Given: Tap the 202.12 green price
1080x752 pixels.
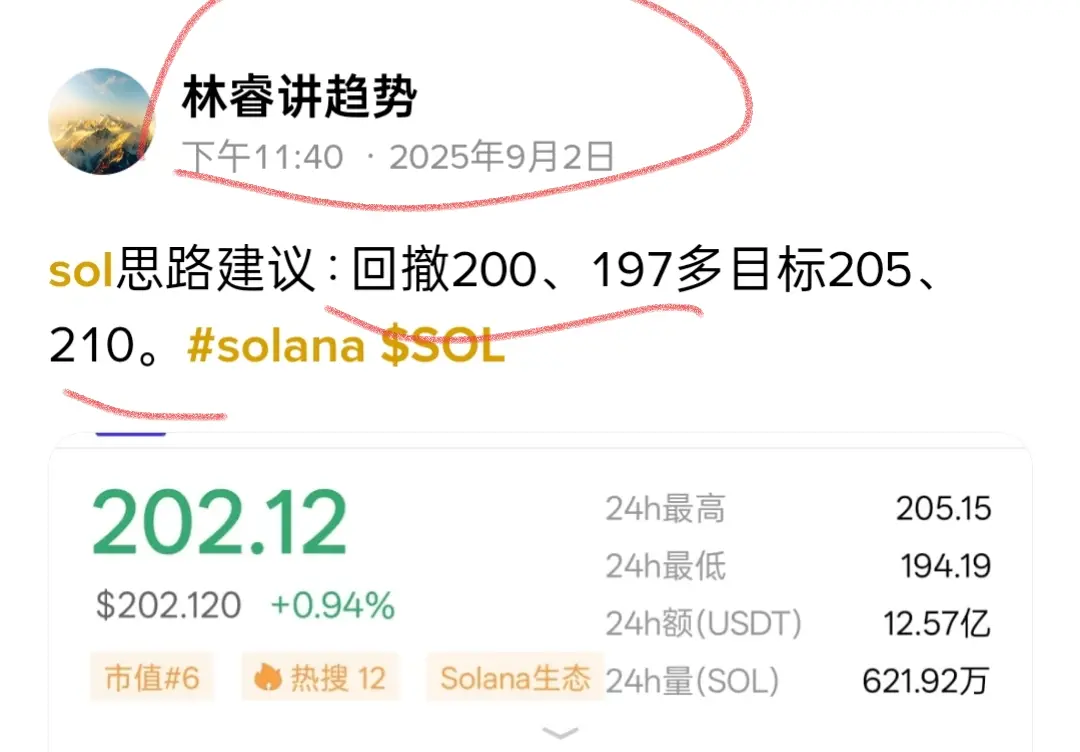Looking at the screenshot, I should pyautogui.click(x=219, y=522).
